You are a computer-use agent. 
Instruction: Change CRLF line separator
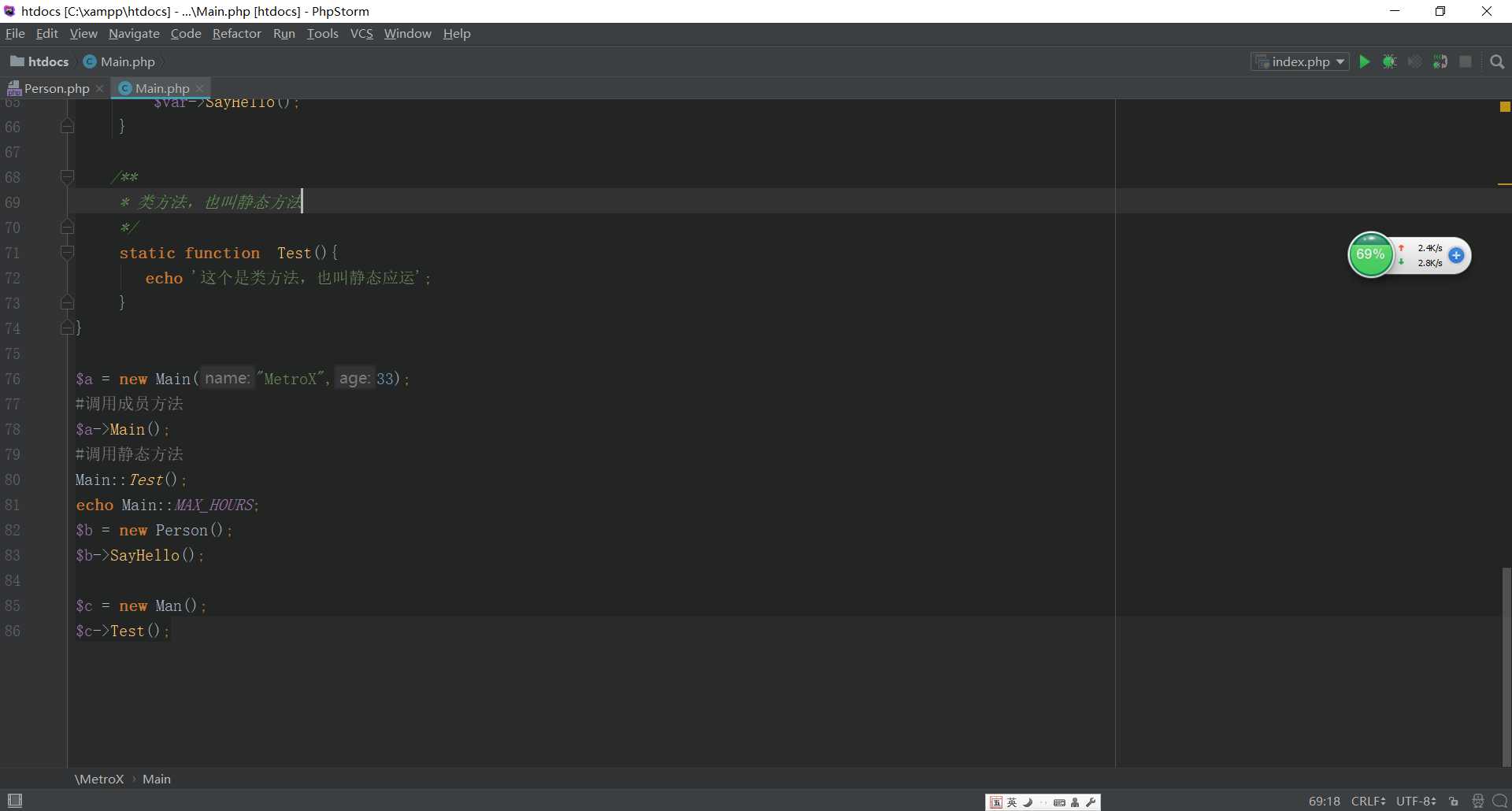click(1369, 801)
